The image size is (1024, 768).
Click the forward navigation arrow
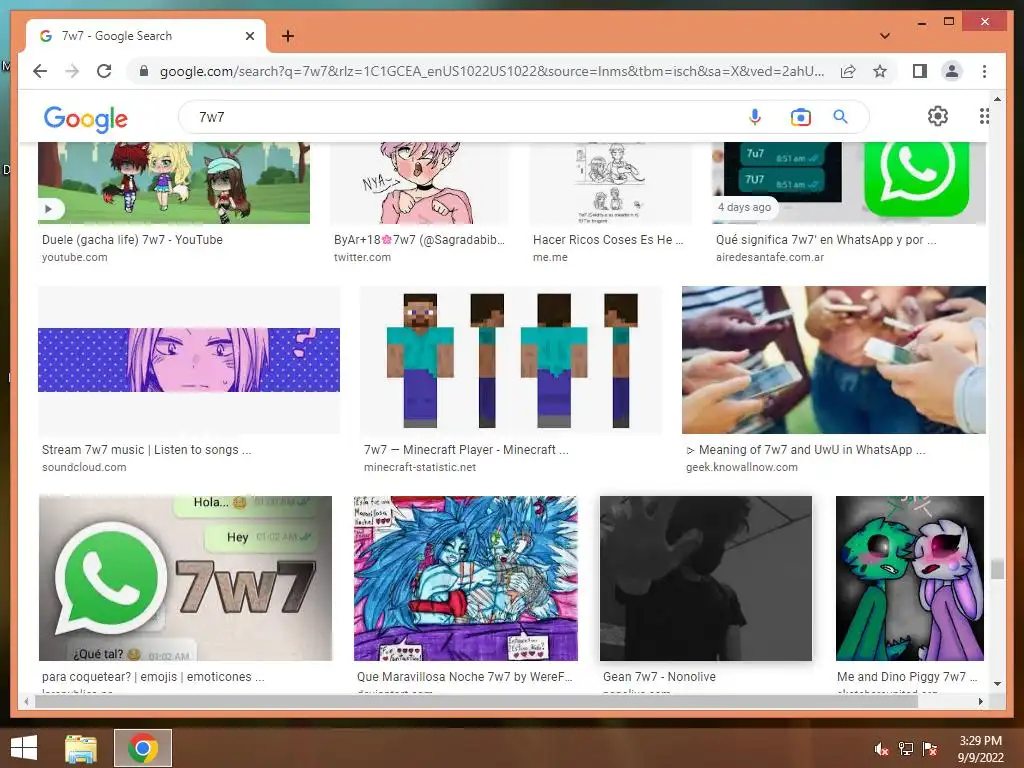pos(72,71)
